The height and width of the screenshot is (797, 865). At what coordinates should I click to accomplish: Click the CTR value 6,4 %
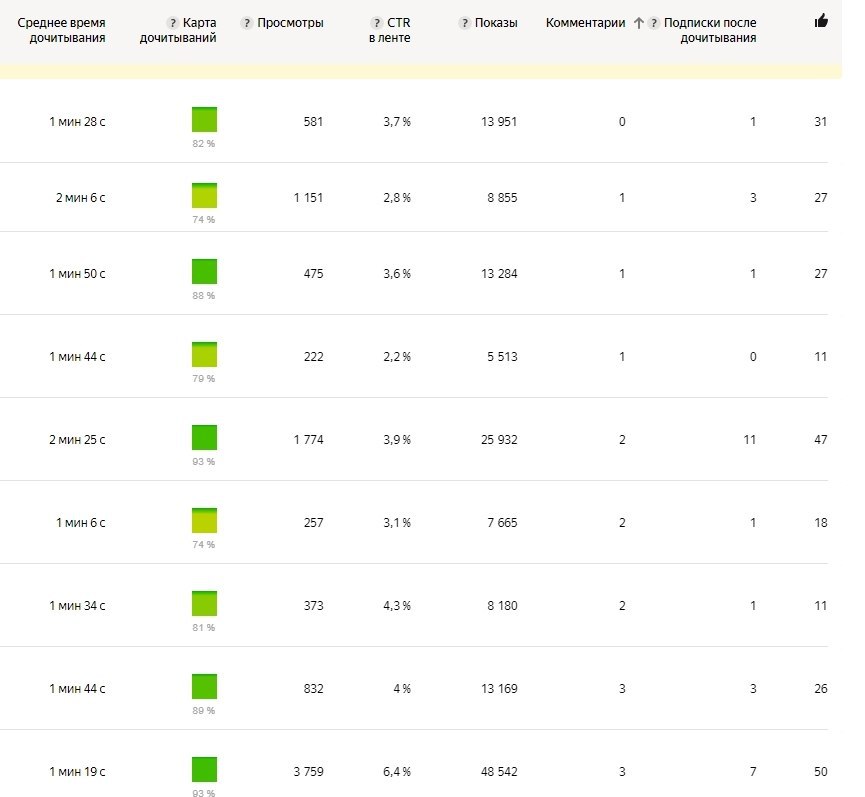click(397, 772)
